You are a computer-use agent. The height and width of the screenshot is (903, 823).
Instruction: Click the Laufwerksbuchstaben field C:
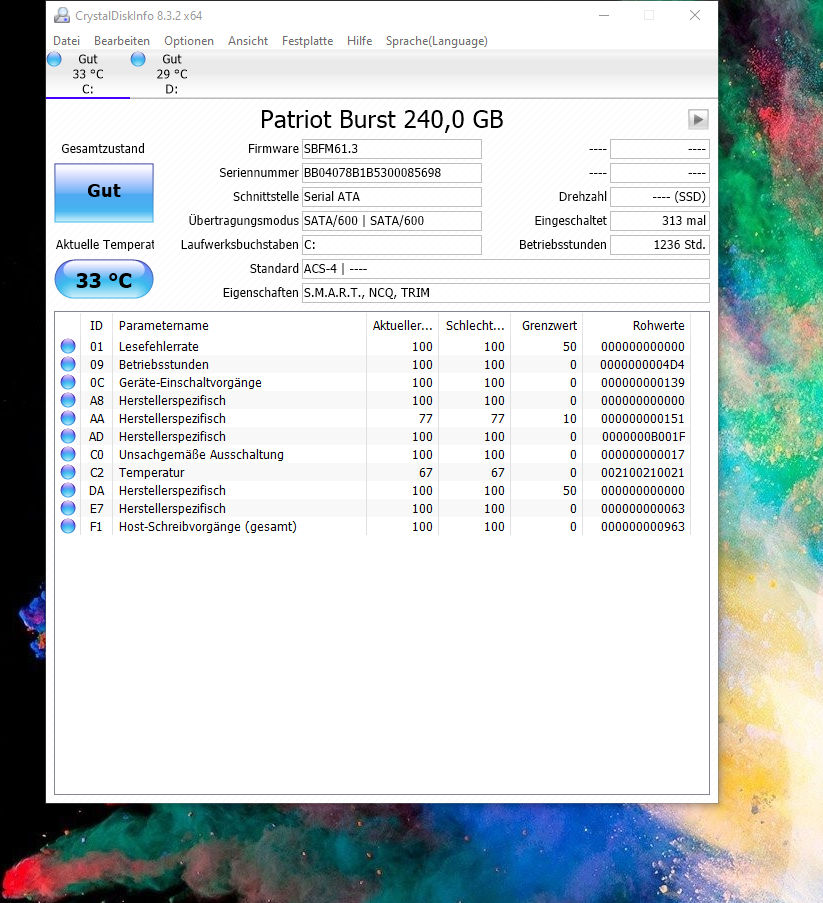coord(392,245)
